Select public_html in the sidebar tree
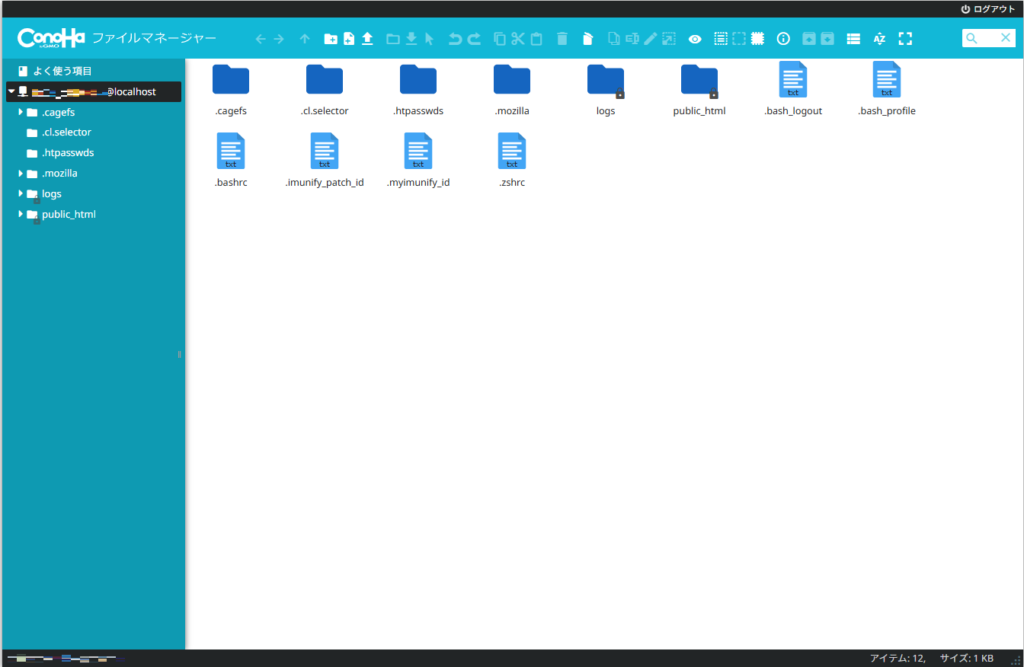 [68, 214]
